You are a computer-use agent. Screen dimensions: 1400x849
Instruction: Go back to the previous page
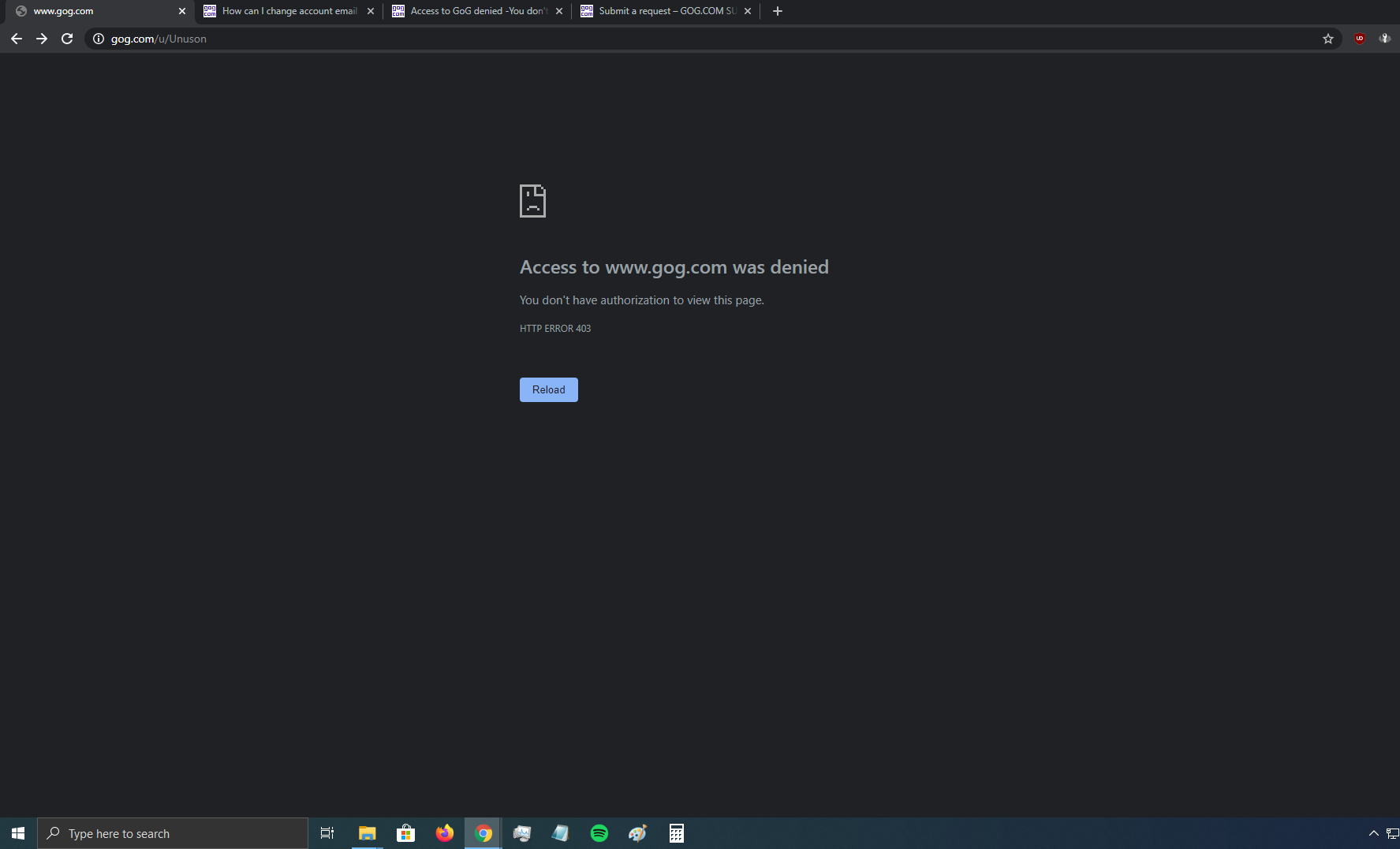point(17,39)
